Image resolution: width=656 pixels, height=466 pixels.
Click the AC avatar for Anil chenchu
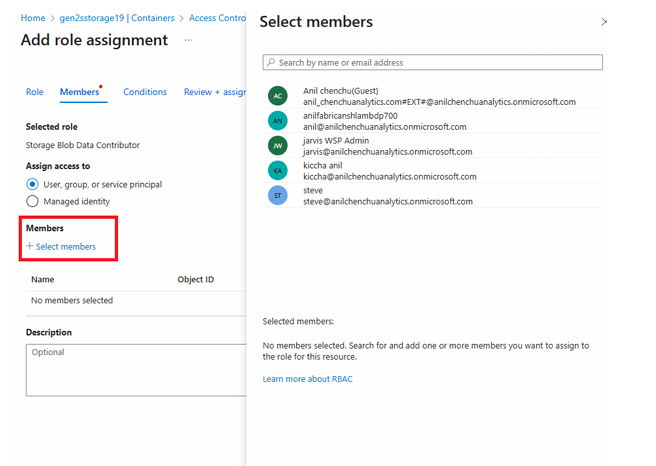pyautogui.click(x=278, y=96)
